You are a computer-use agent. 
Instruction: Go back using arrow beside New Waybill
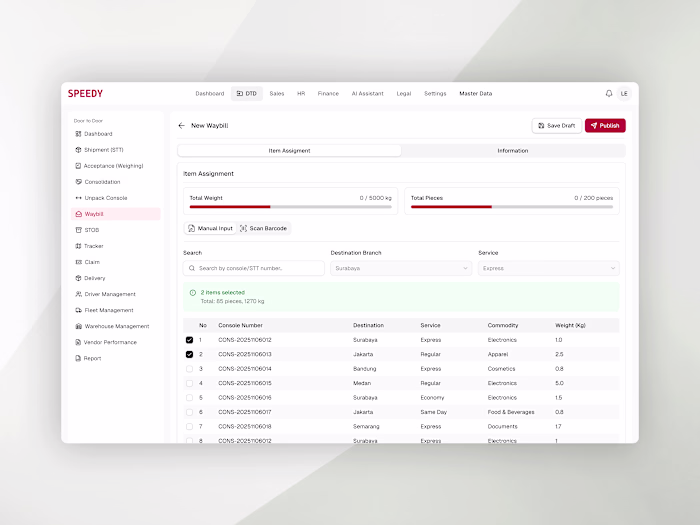point(181,125)
